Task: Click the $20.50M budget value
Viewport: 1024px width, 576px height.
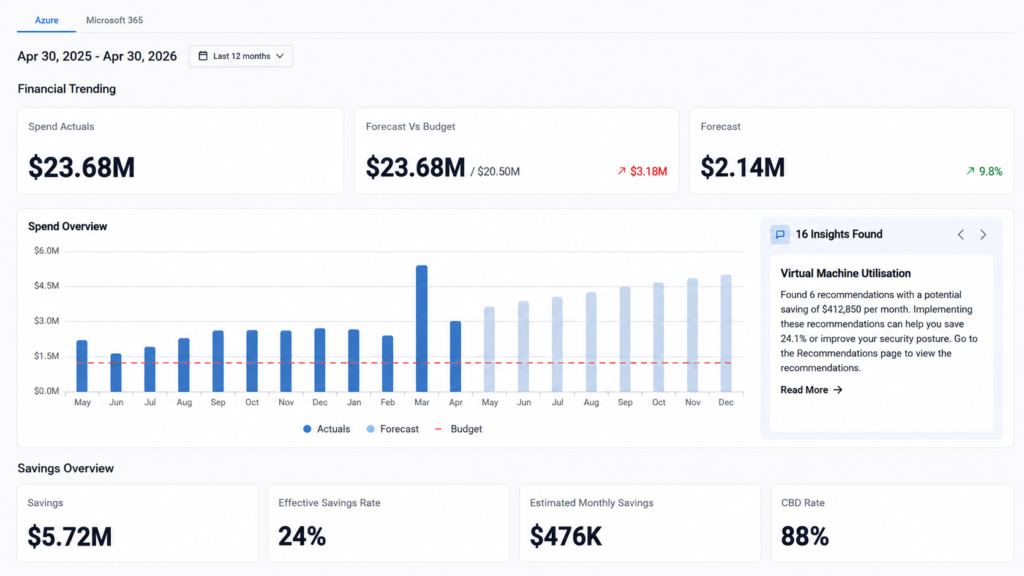Action: 498,172
